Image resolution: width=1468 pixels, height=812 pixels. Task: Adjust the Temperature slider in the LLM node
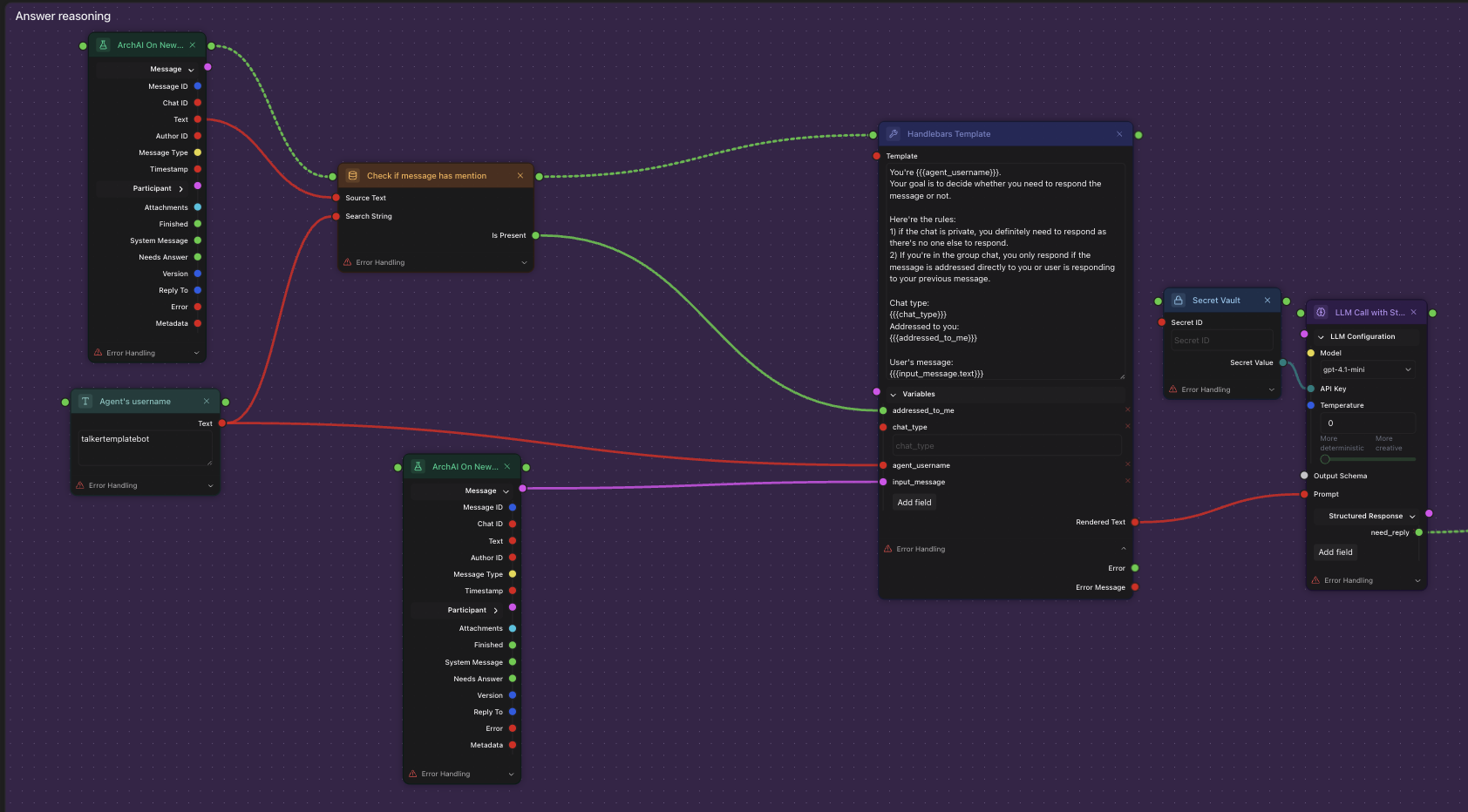[x=1326, y=459]
